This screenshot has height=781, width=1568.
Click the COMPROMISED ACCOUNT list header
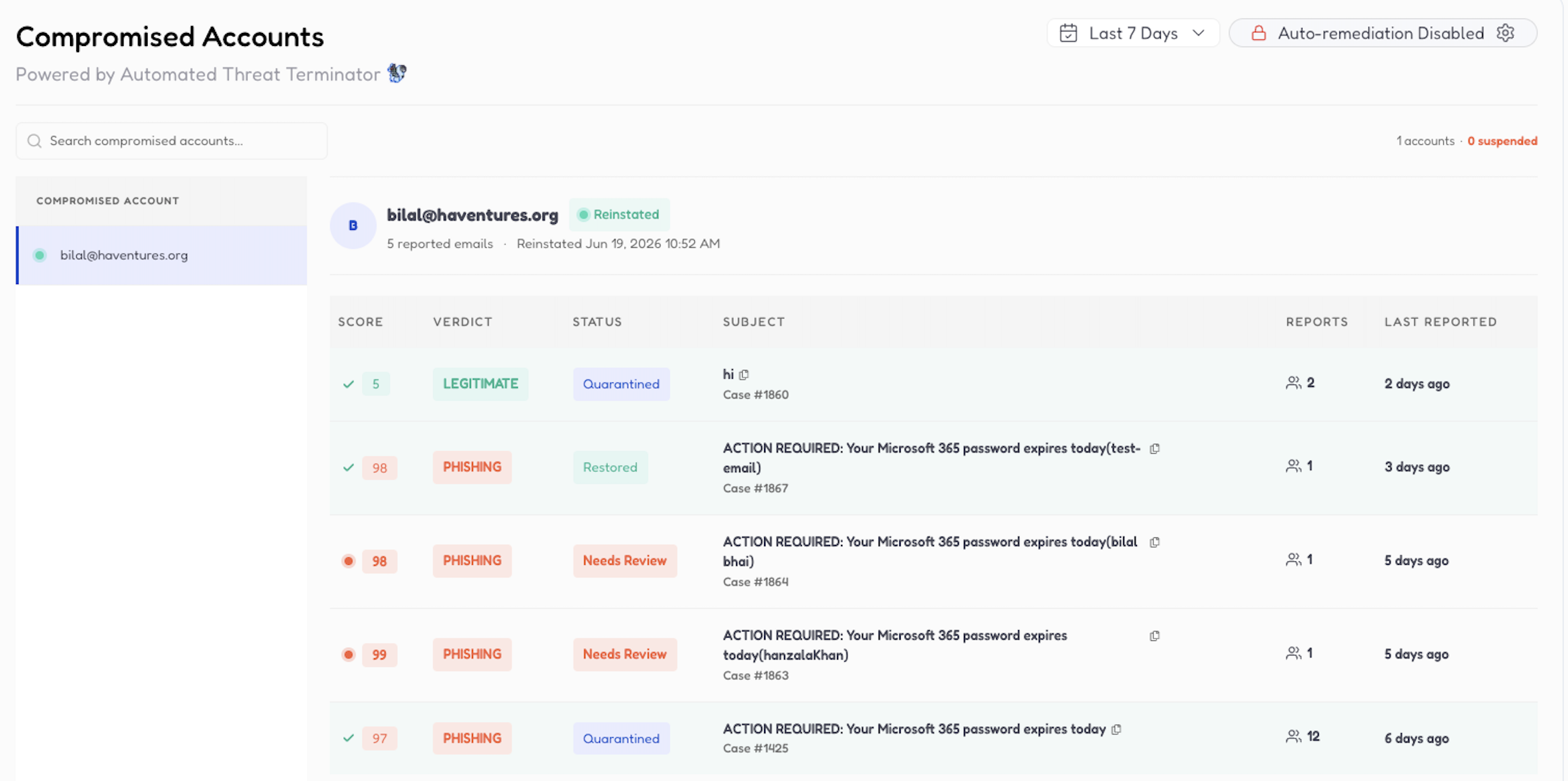(108, 201)
